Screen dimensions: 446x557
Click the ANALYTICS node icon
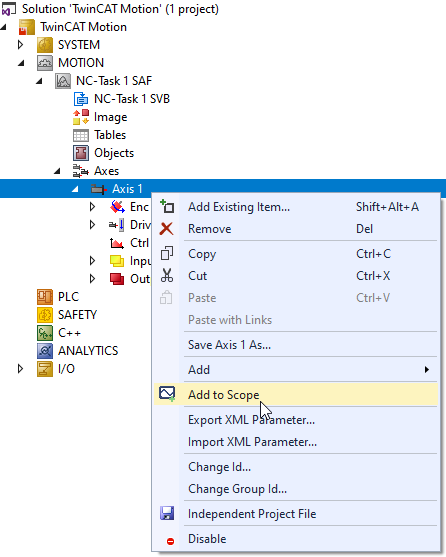(45, 351)
